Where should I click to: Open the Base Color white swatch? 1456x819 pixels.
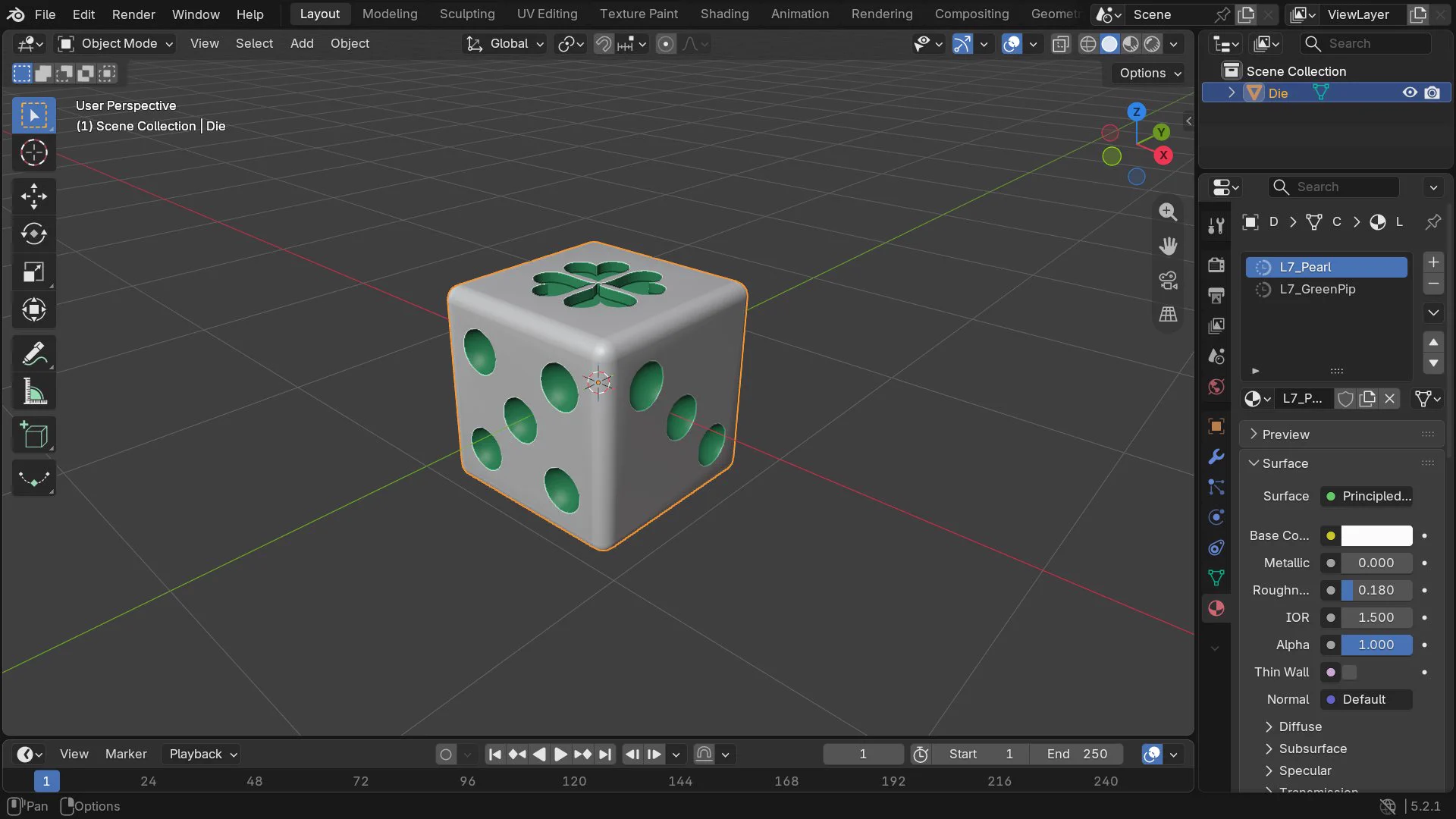click(1376, 535)
